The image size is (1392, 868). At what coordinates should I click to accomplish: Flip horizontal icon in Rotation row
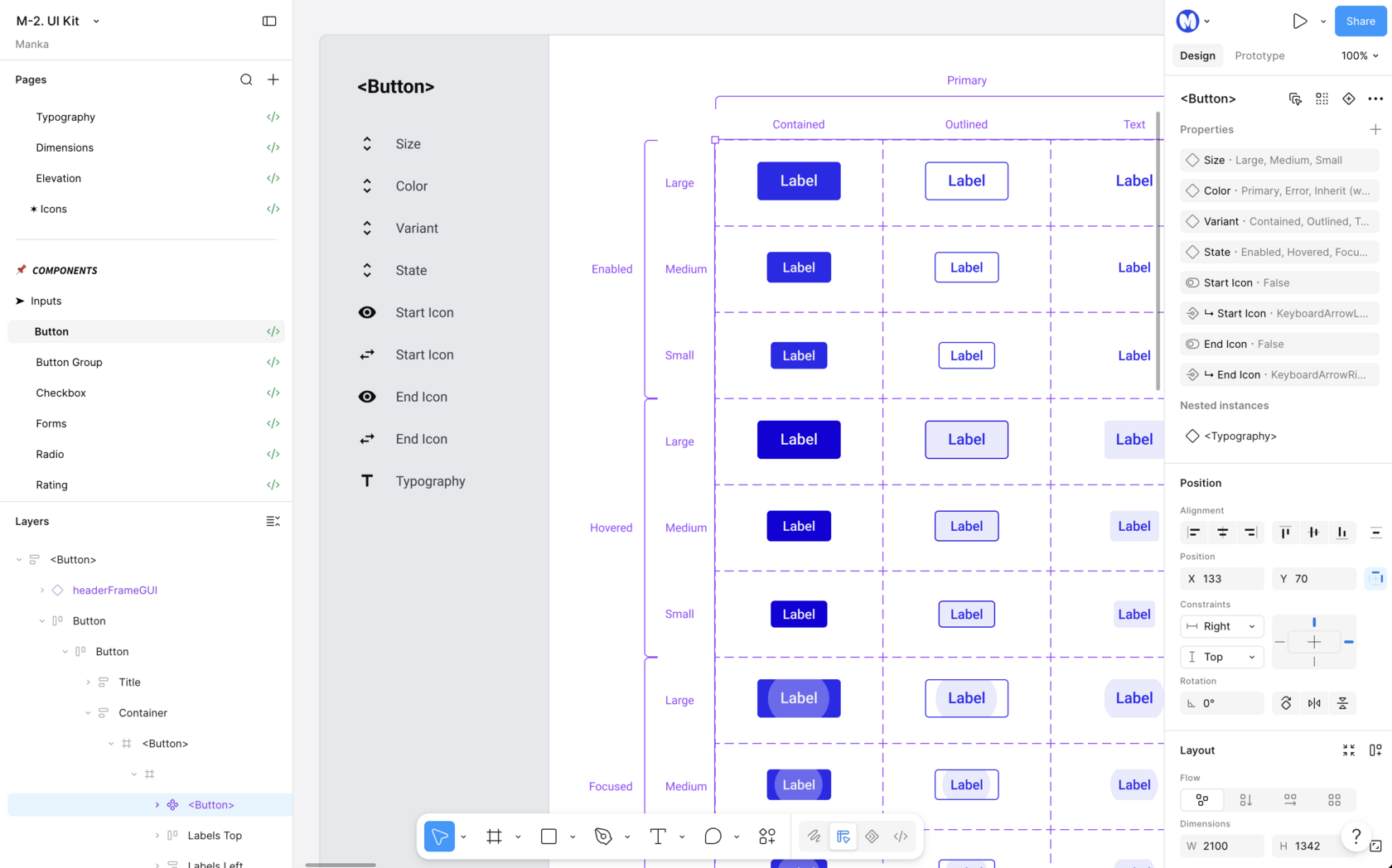(x=1314, y=703)
